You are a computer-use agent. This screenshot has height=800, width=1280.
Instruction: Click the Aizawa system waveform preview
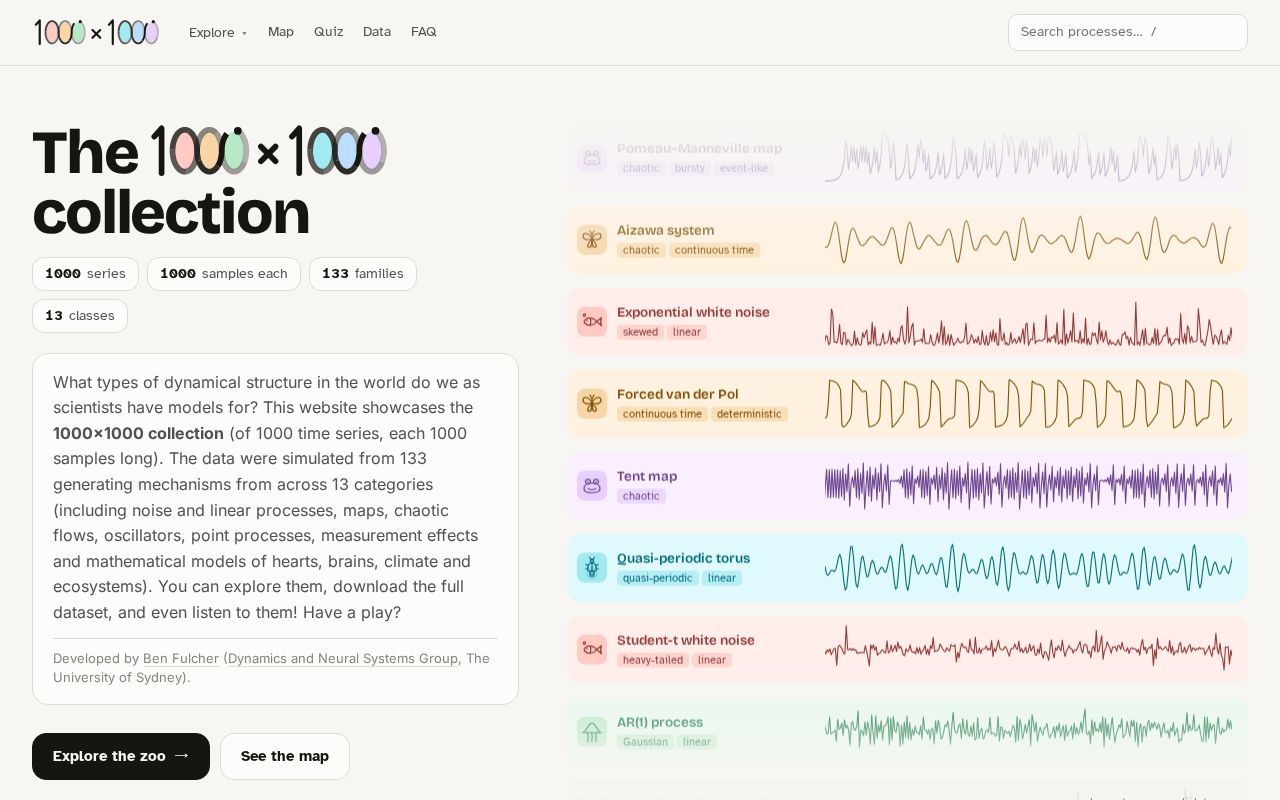[1028, 240]
